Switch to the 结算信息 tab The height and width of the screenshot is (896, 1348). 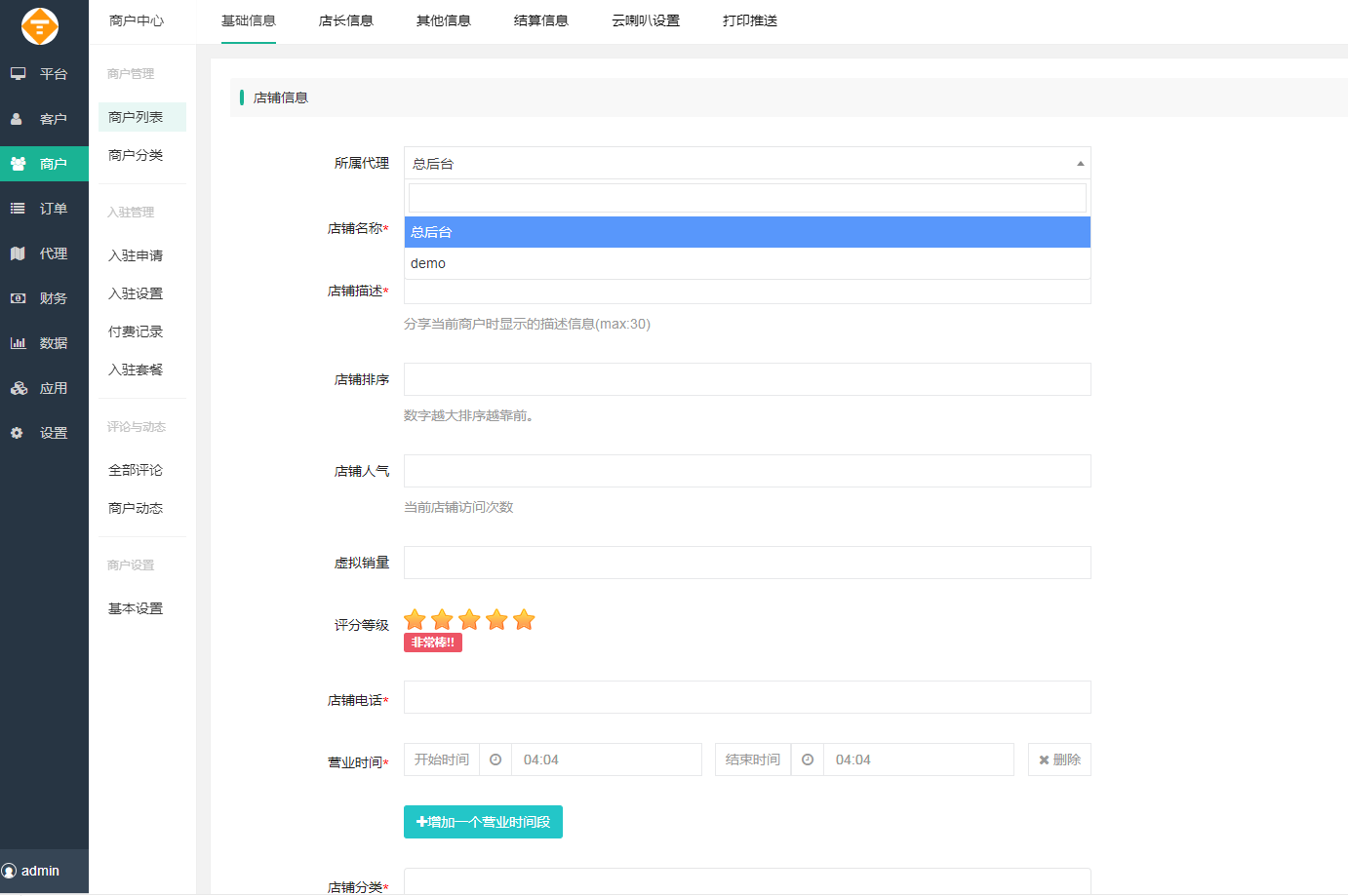tap(540, 19)
